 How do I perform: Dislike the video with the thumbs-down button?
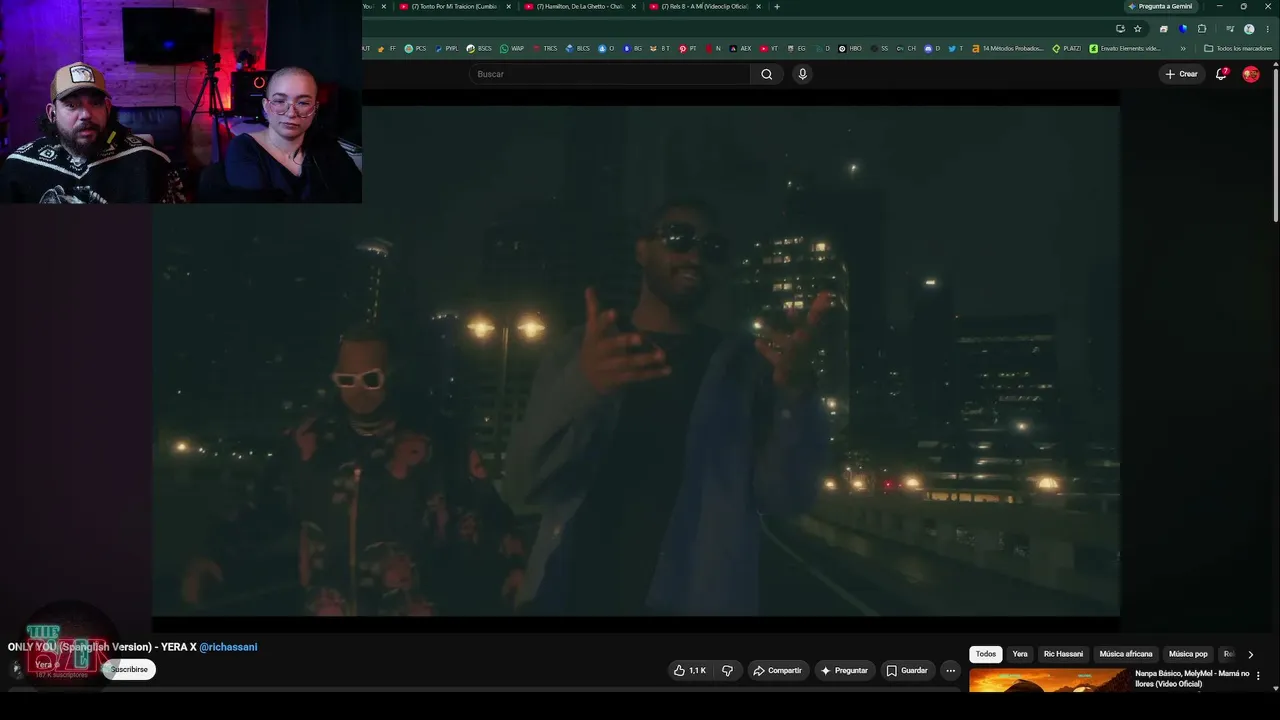coord(727,671)
